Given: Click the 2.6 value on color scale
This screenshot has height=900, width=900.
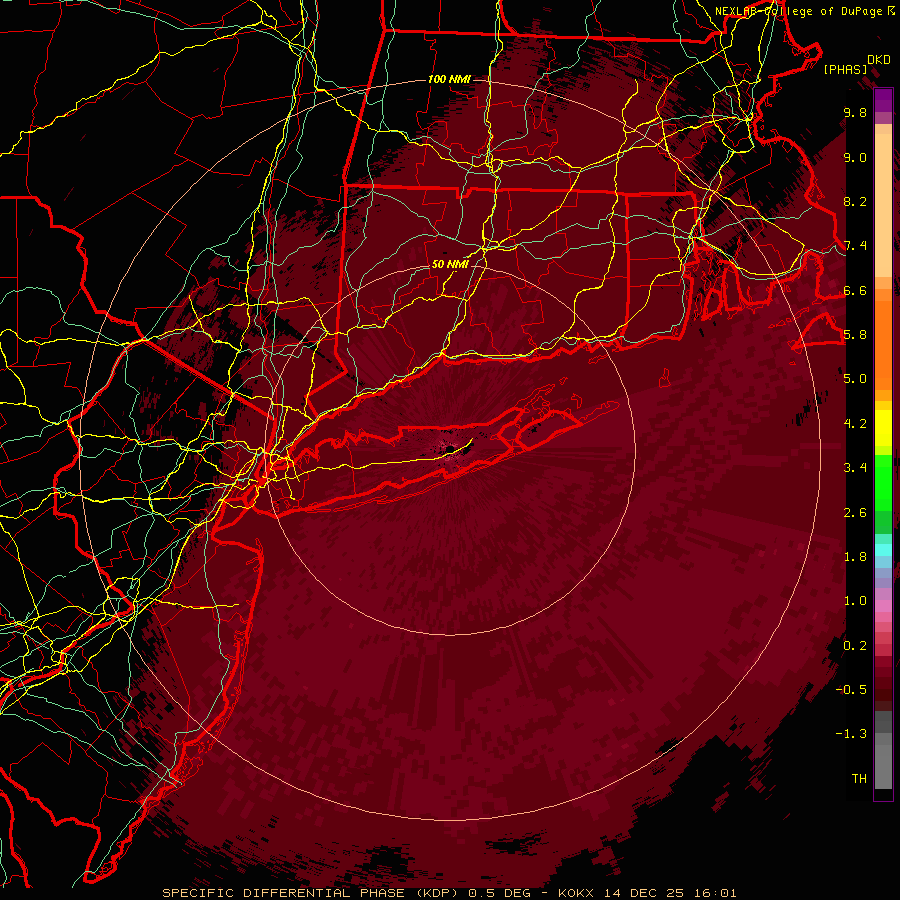Looking at the screenshot, I should pos(855,512).
